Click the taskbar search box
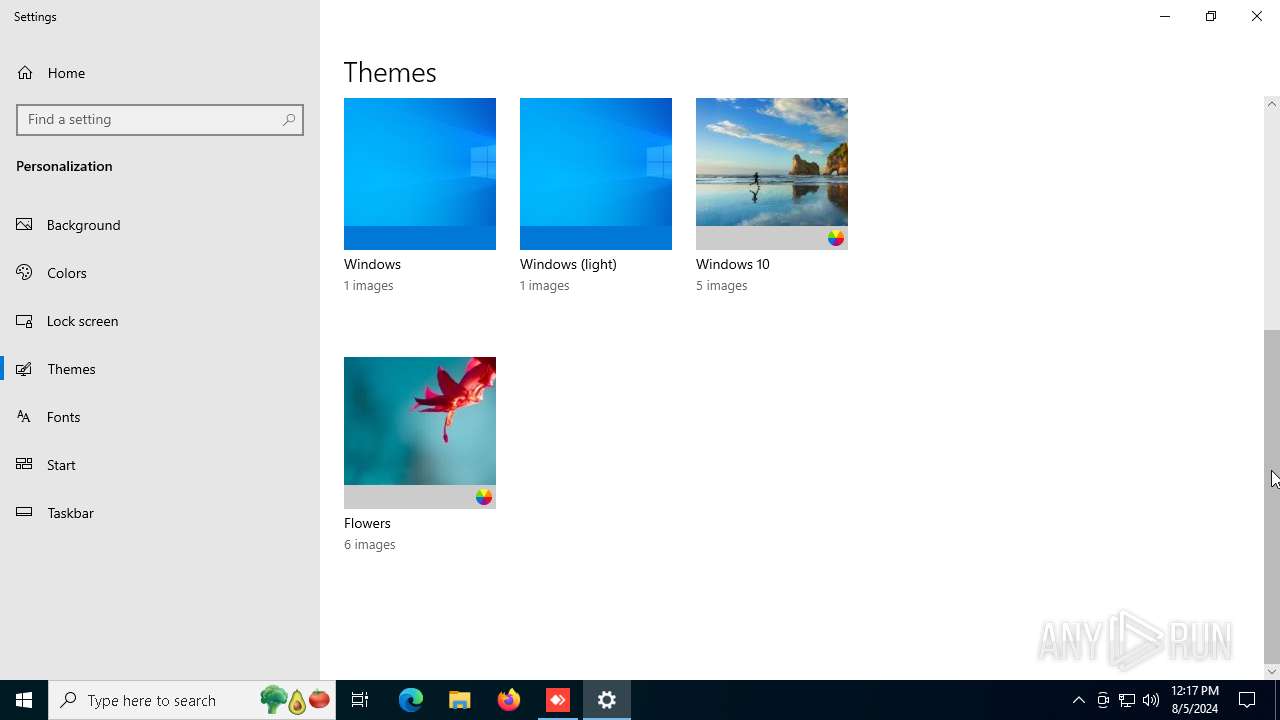Image resolution: width=1280 pixels, height=720 pixels. pos(192,700)
